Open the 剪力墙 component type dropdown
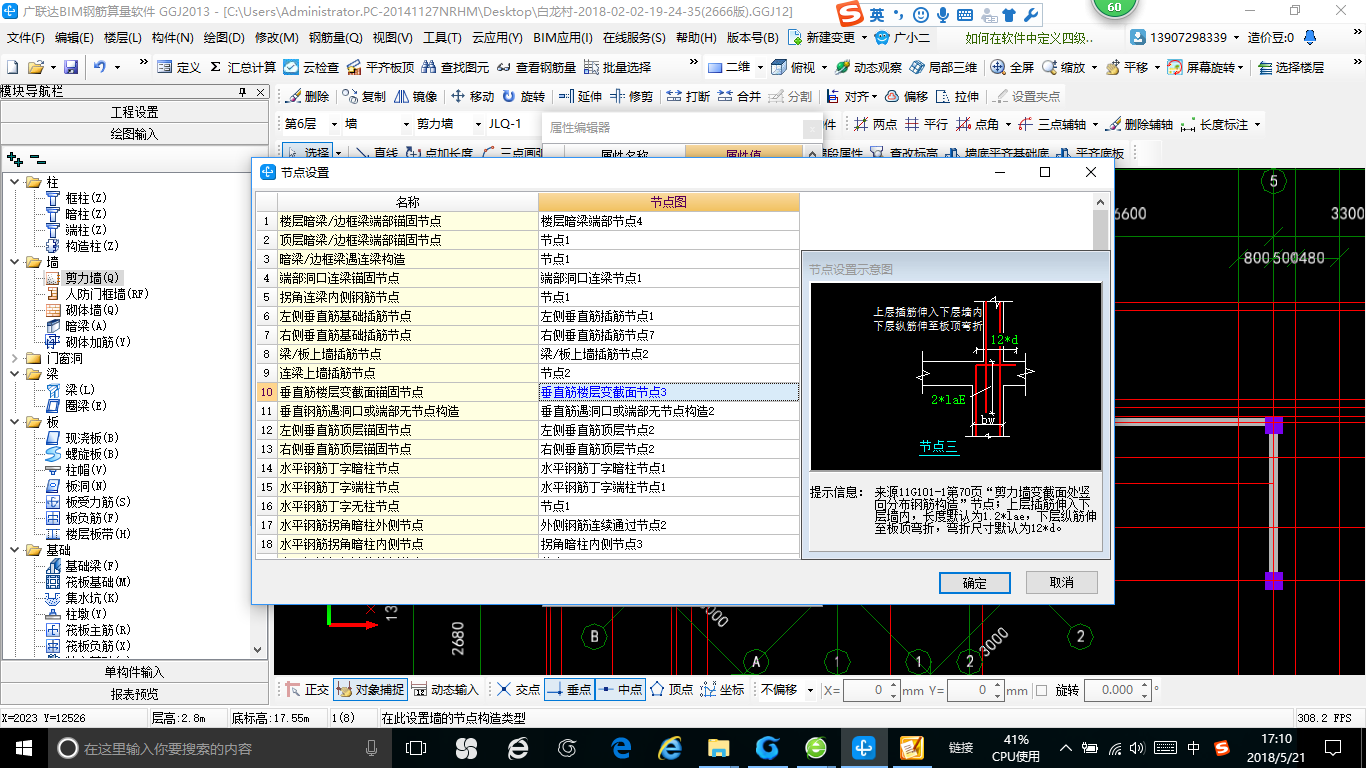Screen dimensions: 1366x768 click(448, 124)
